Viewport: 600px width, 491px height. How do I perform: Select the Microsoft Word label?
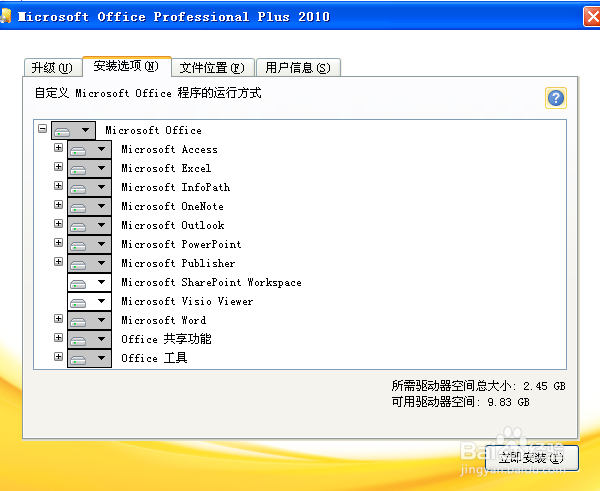(x=164, y=320)
